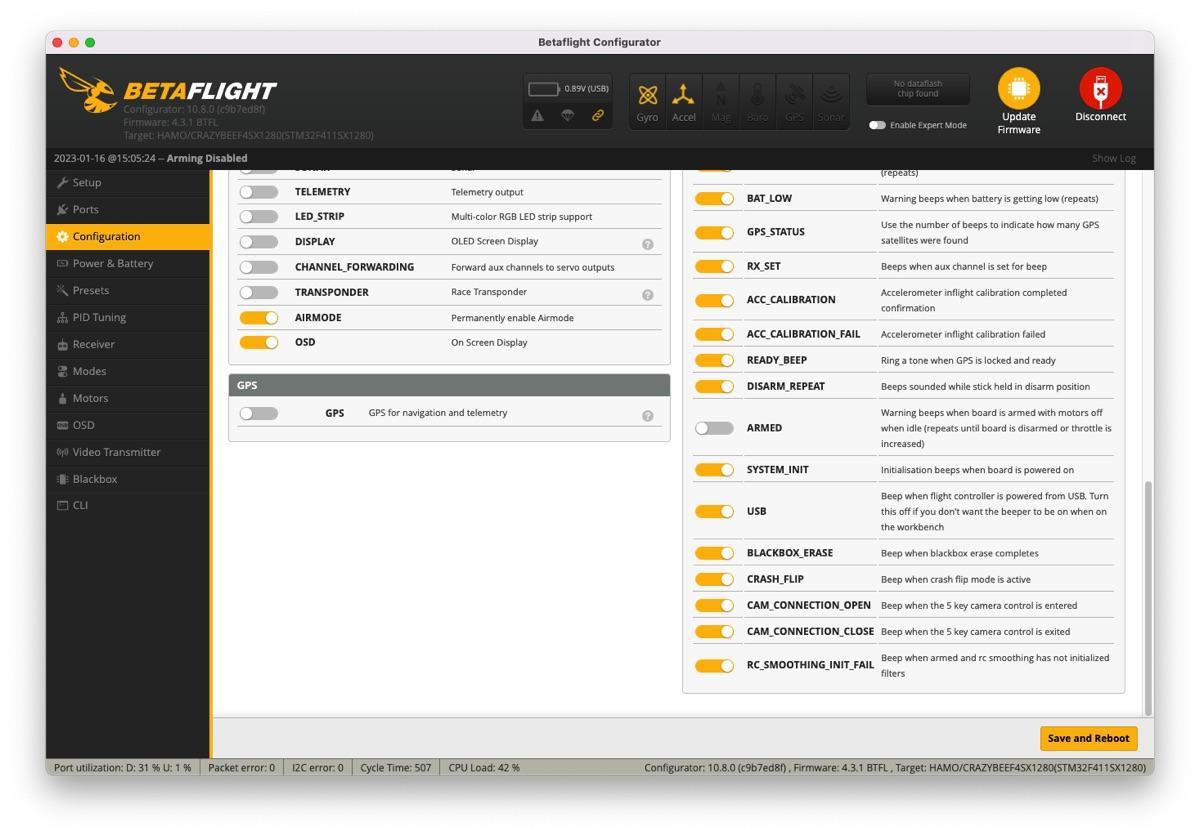Enable the DISPLAY feature toggle
1200x836 pixels.
point(259,241)
